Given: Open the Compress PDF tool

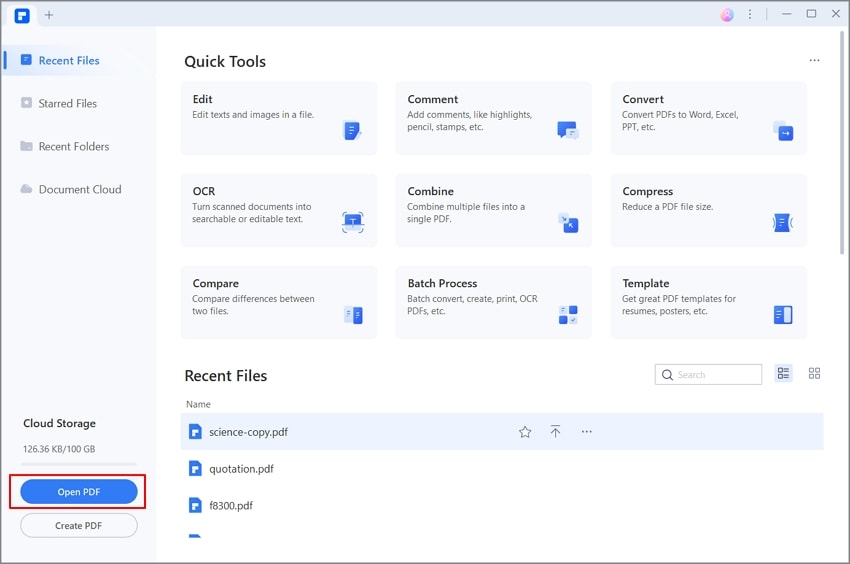Looking at the screenshot, I should point(708,210).
